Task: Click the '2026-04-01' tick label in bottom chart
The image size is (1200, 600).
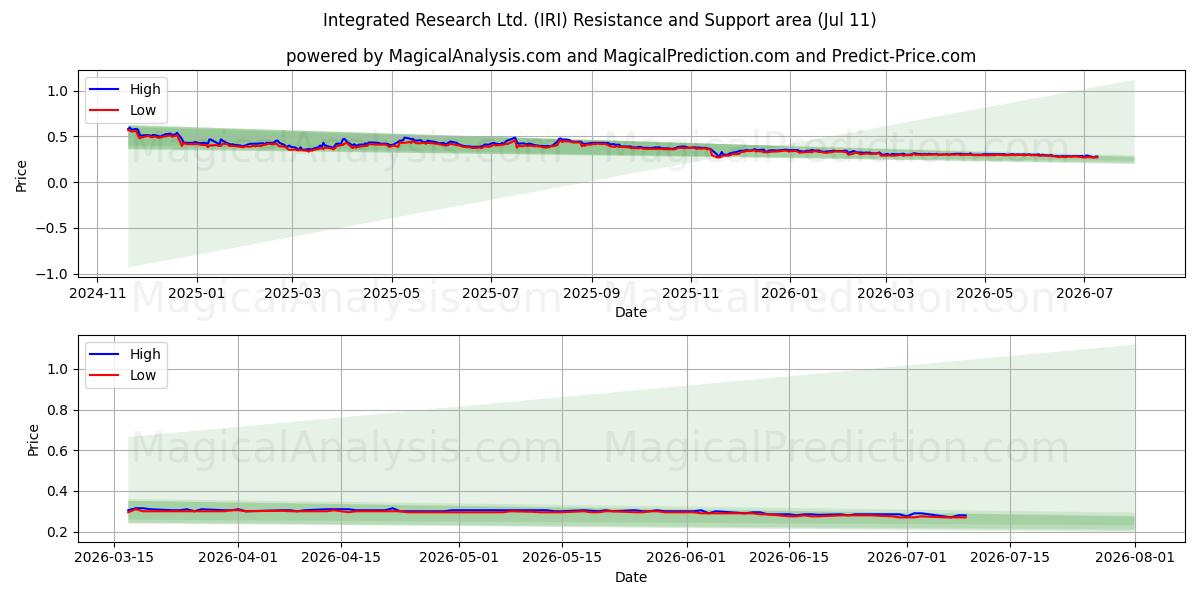Action: pyautogui.click(x=238, y=559)
